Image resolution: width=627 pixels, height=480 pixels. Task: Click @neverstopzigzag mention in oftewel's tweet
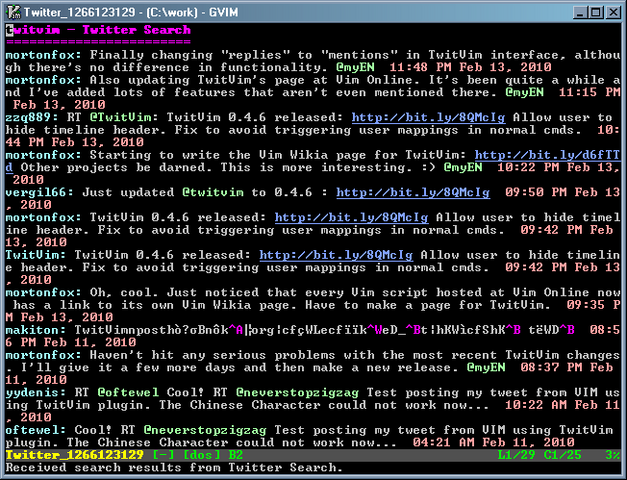[205, 430]
